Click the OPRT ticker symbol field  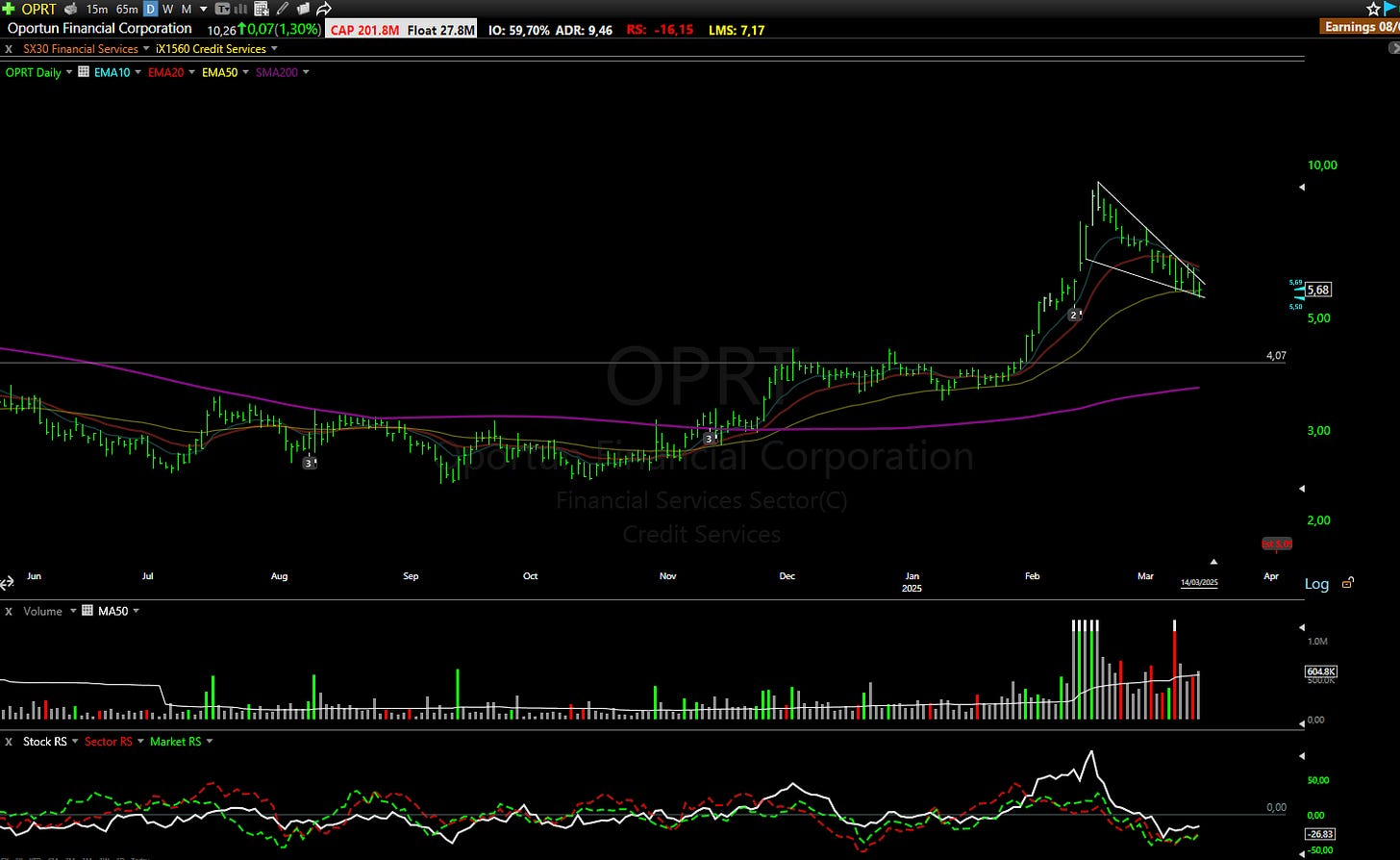[39, 9]
